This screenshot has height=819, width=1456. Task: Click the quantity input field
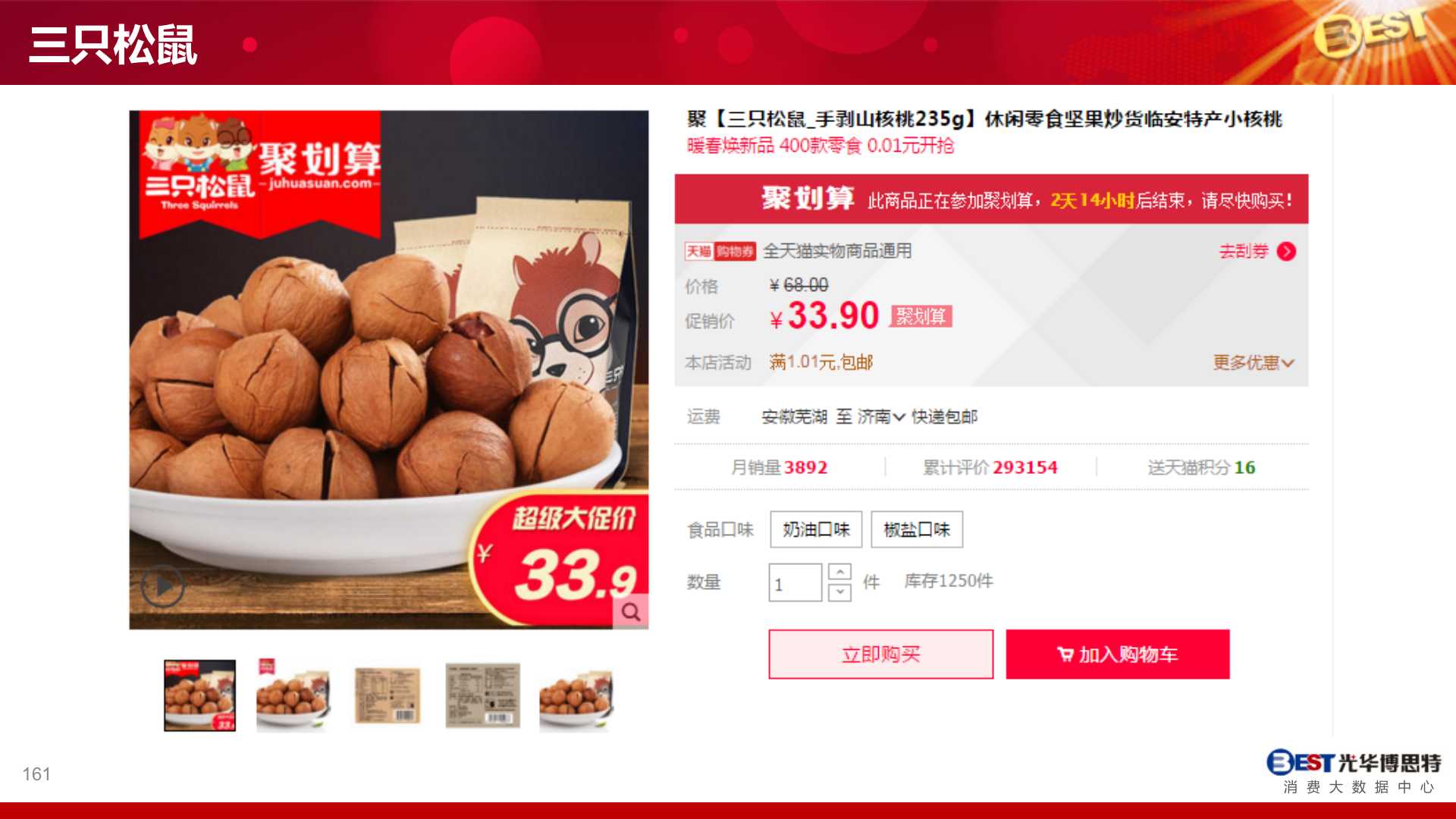coord(795,582)
